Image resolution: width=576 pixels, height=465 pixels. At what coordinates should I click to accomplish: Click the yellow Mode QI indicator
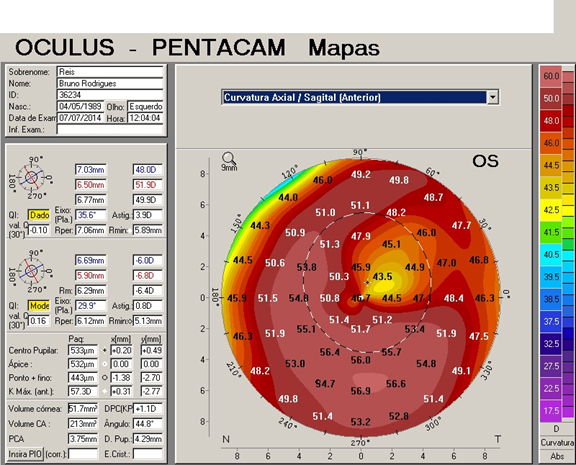[39, 306]
